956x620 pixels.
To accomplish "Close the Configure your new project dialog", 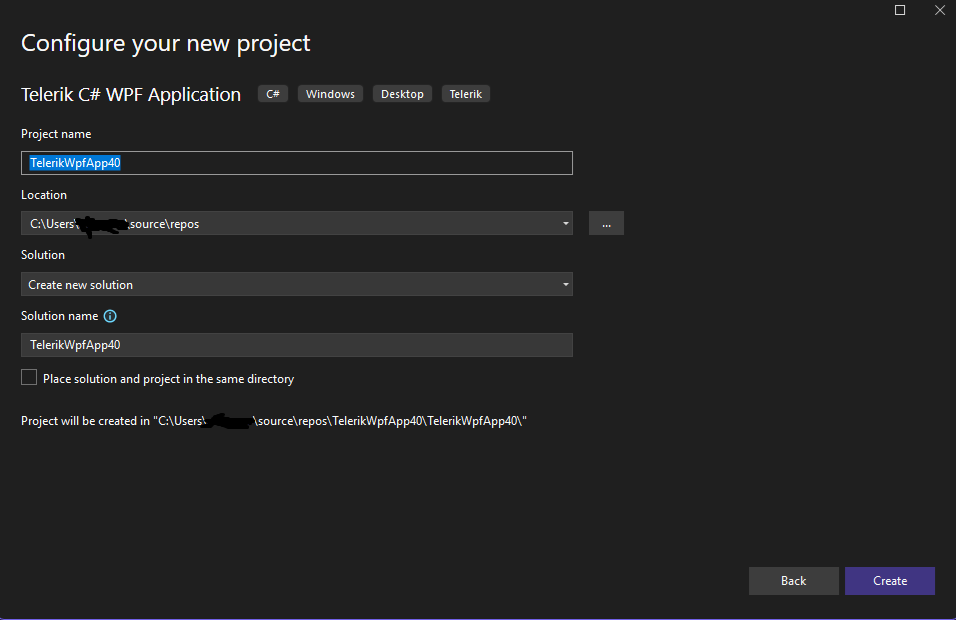I will tap(939, 10).
